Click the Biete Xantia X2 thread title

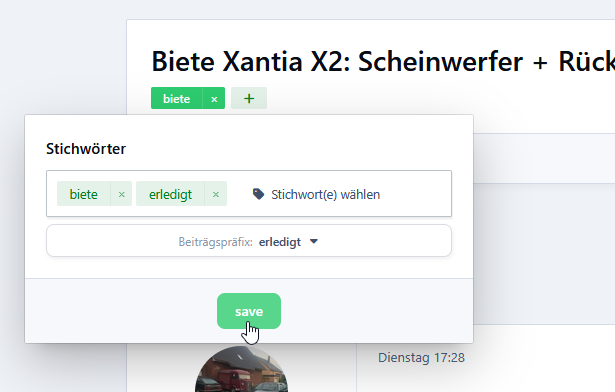click(x=383, y=62)
